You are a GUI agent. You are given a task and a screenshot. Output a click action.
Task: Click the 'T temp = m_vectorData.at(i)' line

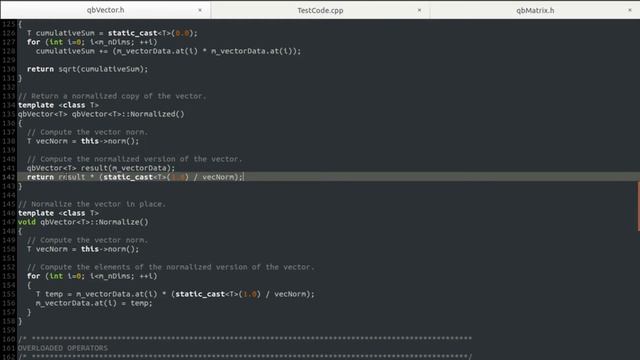(175, 294)
